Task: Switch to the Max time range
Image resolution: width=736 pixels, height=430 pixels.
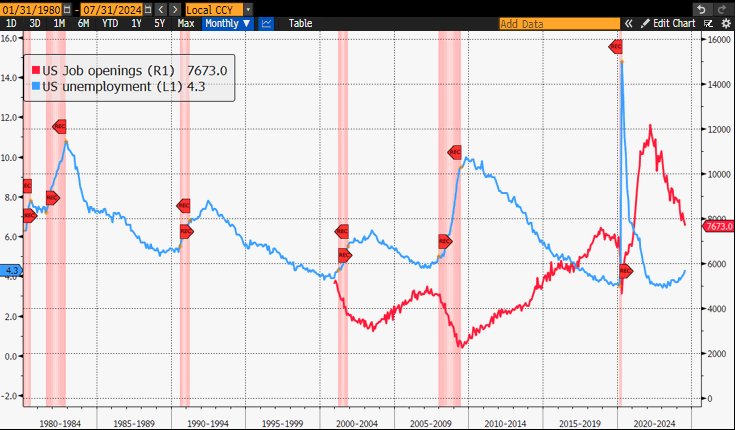Action: [185, 22]
